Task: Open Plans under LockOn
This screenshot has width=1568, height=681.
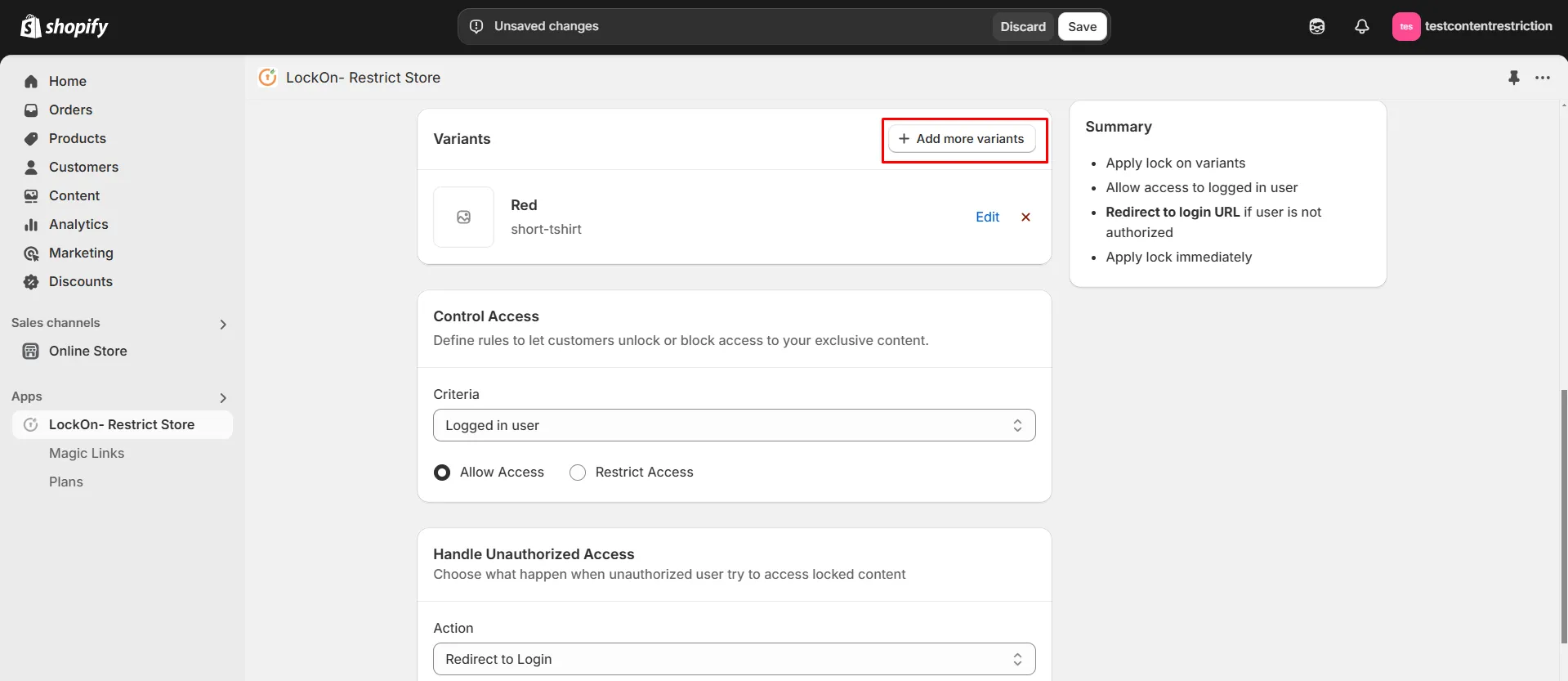Action: click(66, 482)
